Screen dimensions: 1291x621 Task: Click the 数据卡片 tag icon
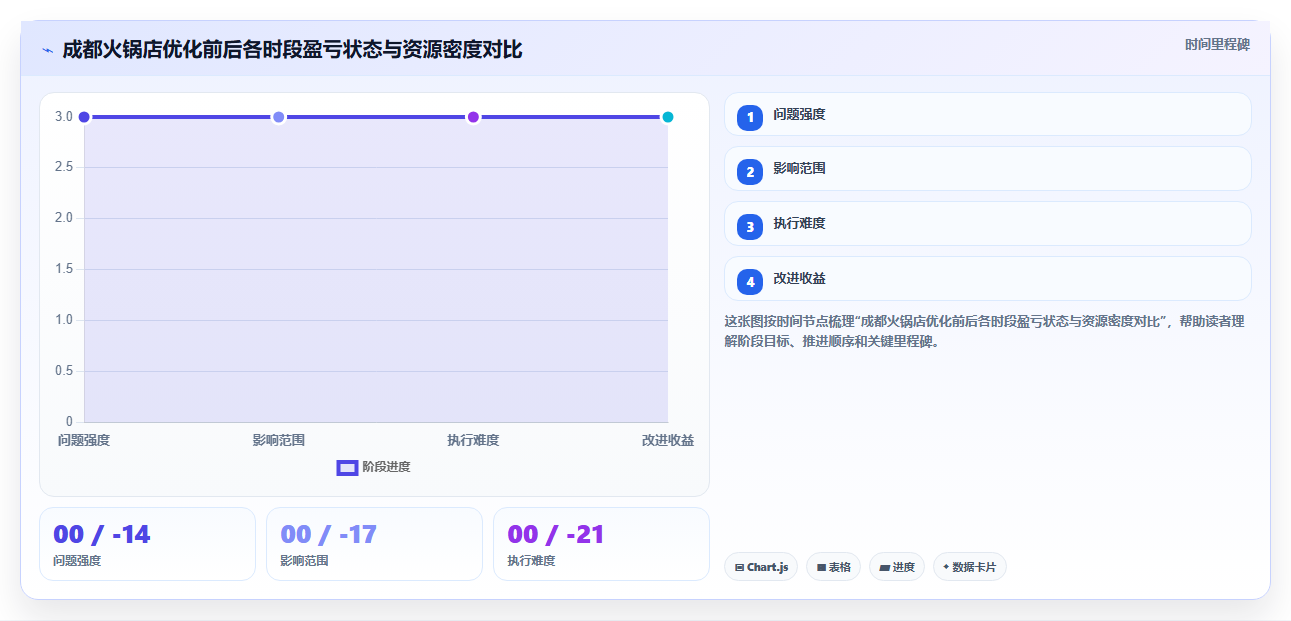(x=946, y=566)
